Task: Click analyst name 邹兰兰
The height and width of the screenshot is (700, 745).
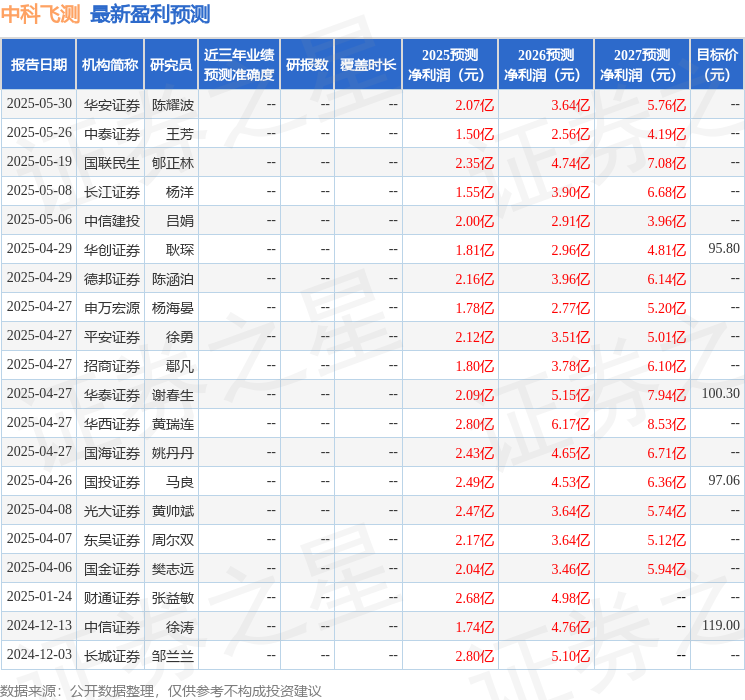Action: pos(172,656)
